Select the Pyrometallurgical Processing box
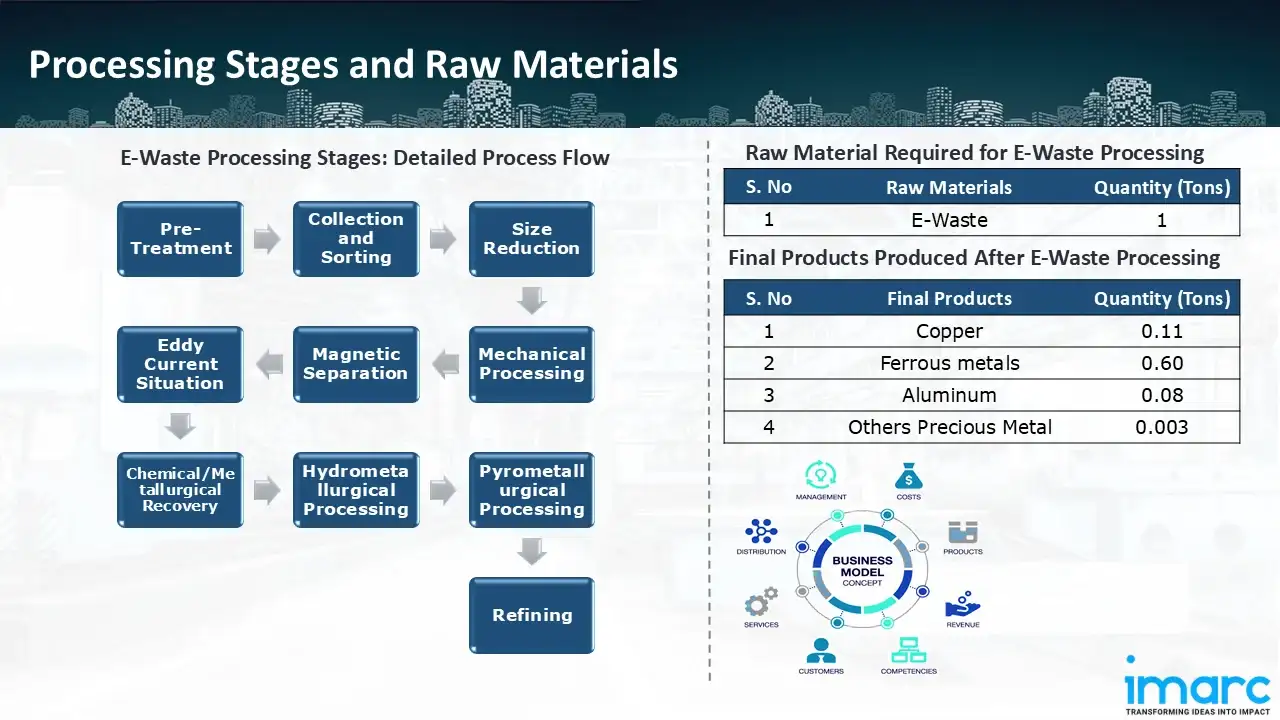The width and height of the screenshot is (1280, 720). coord(531,490)
